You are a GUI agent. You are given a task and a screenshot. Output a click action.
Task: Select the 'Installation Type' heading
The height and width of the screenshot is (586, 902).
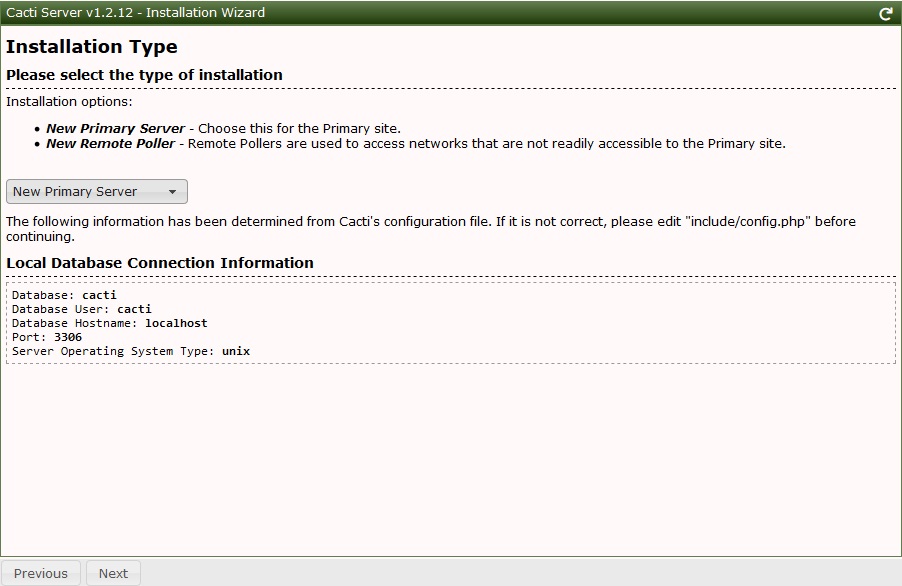(x=91, y=47)
